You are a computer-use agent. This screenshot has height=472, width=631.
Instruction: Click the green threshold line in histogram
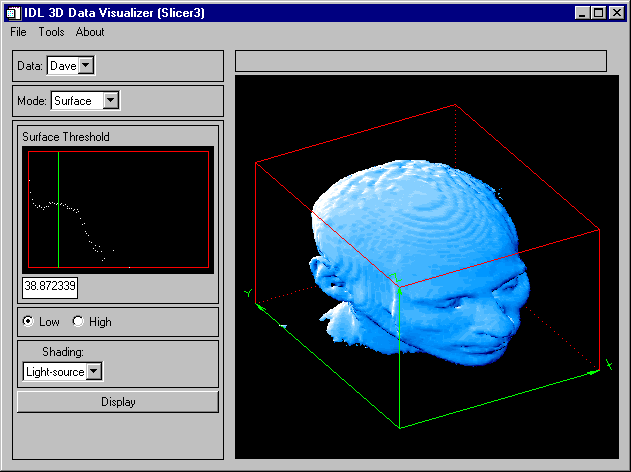point(59,209)
